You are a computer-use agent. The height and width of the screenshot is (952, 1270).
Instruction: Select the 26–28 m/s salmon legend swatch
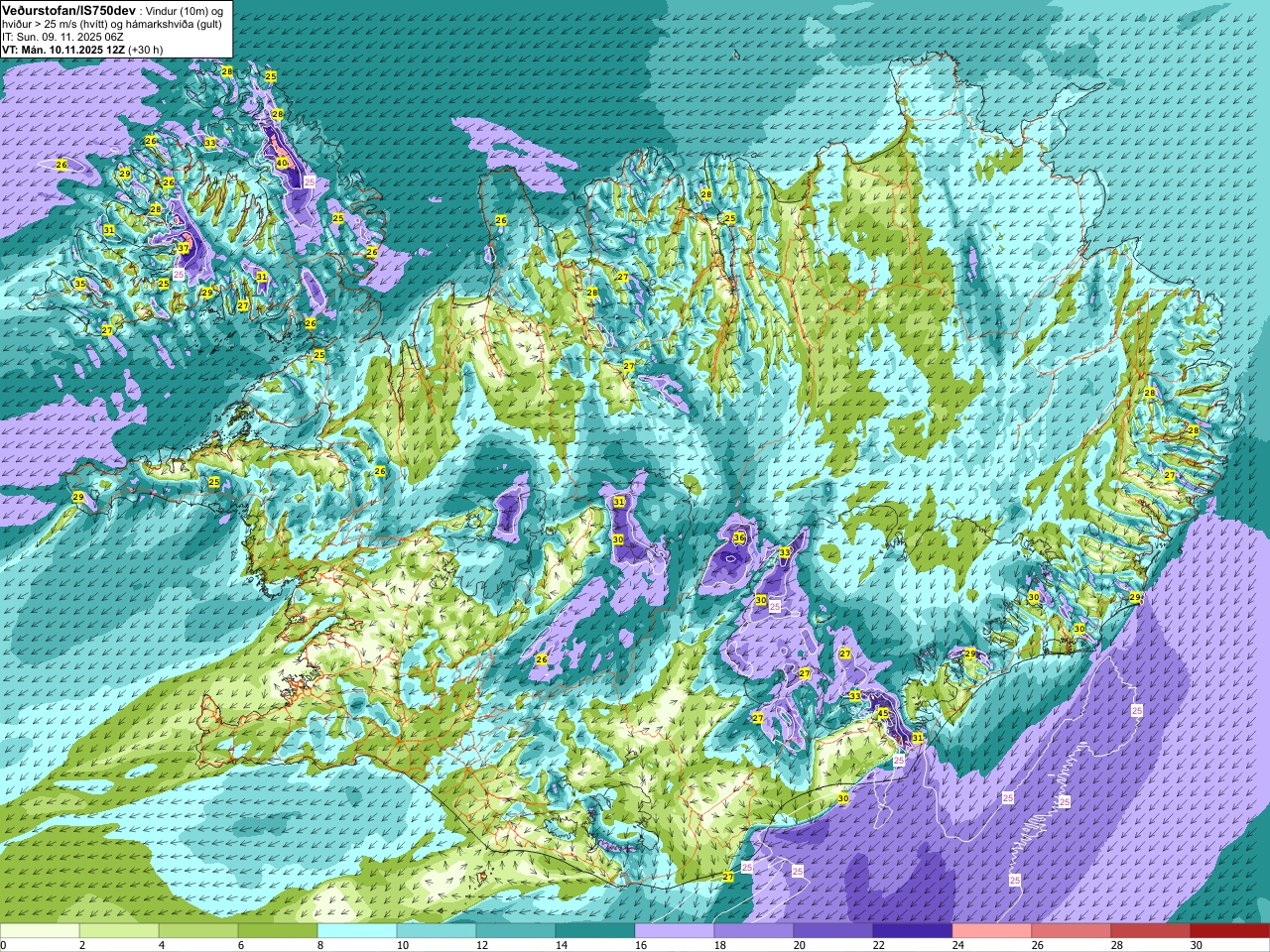1072,931
